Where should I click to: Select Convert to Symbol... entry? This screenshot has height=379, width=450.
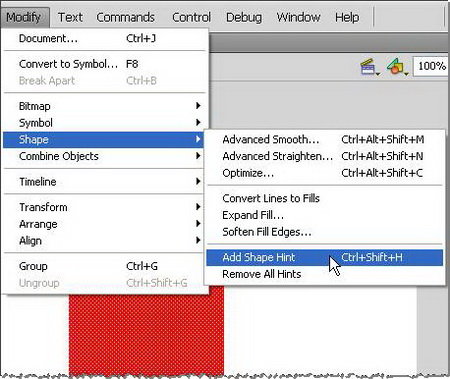click(x=105, y=64)
